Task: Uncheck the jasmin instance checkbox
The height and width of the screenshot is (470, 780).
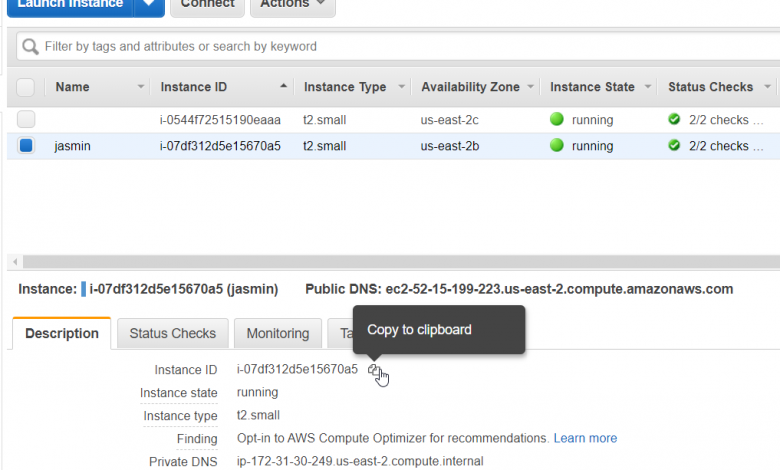Action: pyautogui.click(x=26, y=146)
